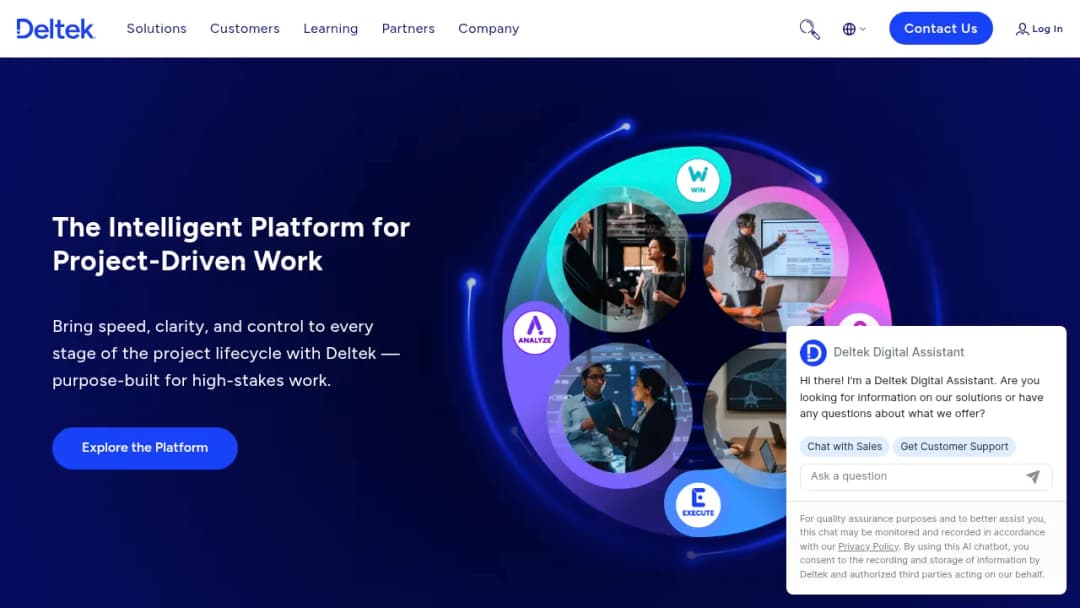Focus the Ask a question field

point(926,476)
